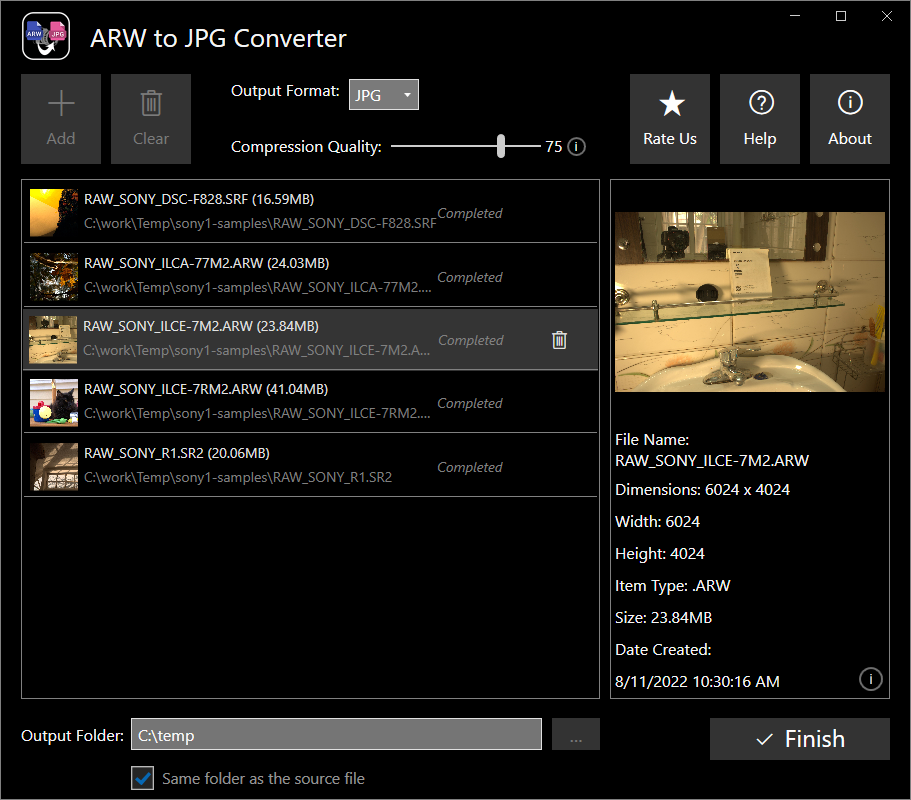Select the RAW_SONY_DSC-F828.SRF row
This screenshot has width=911, height=800.
(310, 211)
